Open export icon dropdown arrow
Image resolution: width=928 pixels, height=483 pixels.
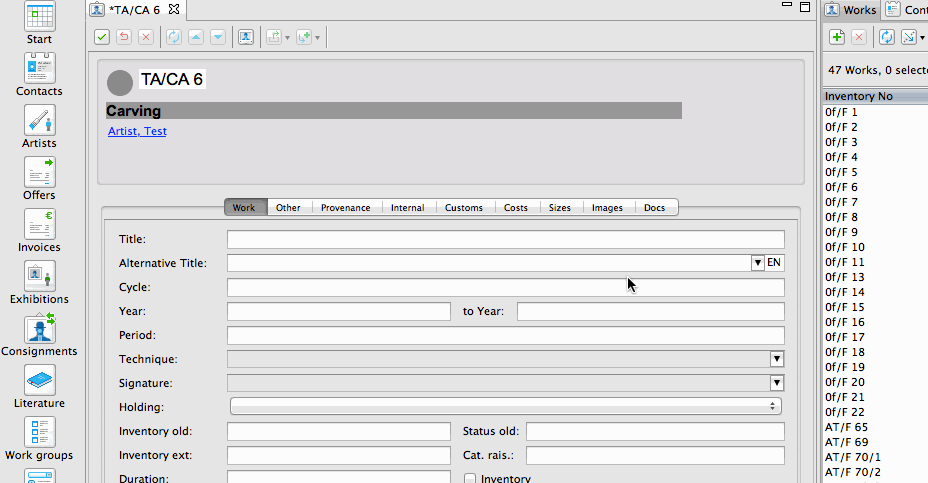tap(288, 38)
